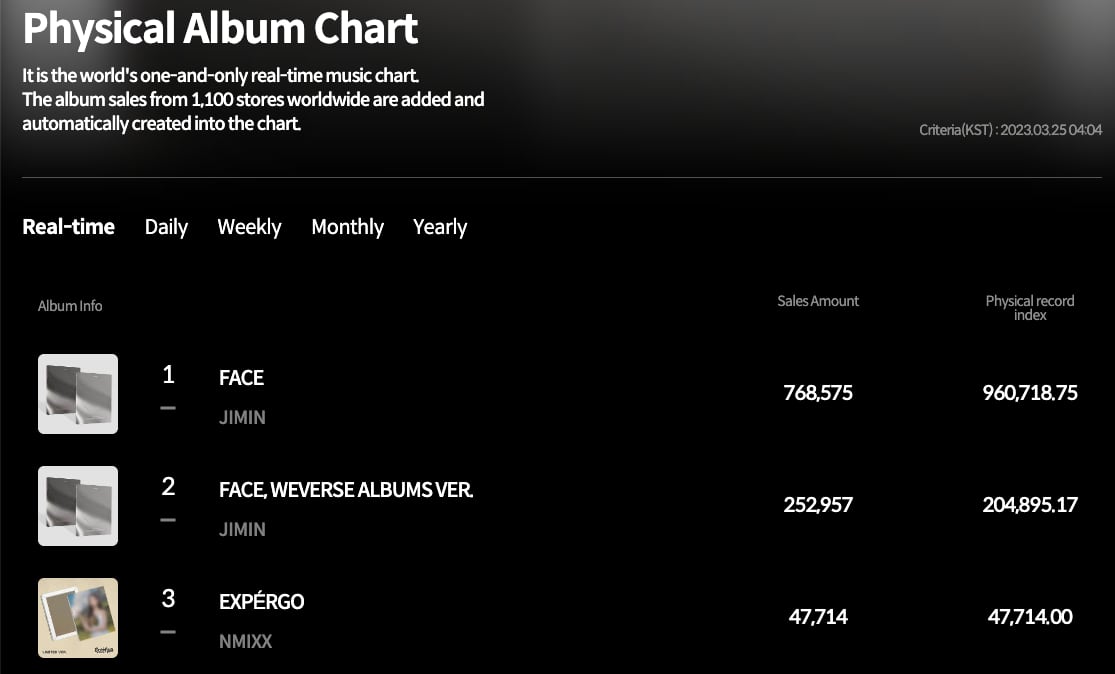Click the EXPÉRGO album title
The width and height of the screenshot is (1115, 674).
261,602
